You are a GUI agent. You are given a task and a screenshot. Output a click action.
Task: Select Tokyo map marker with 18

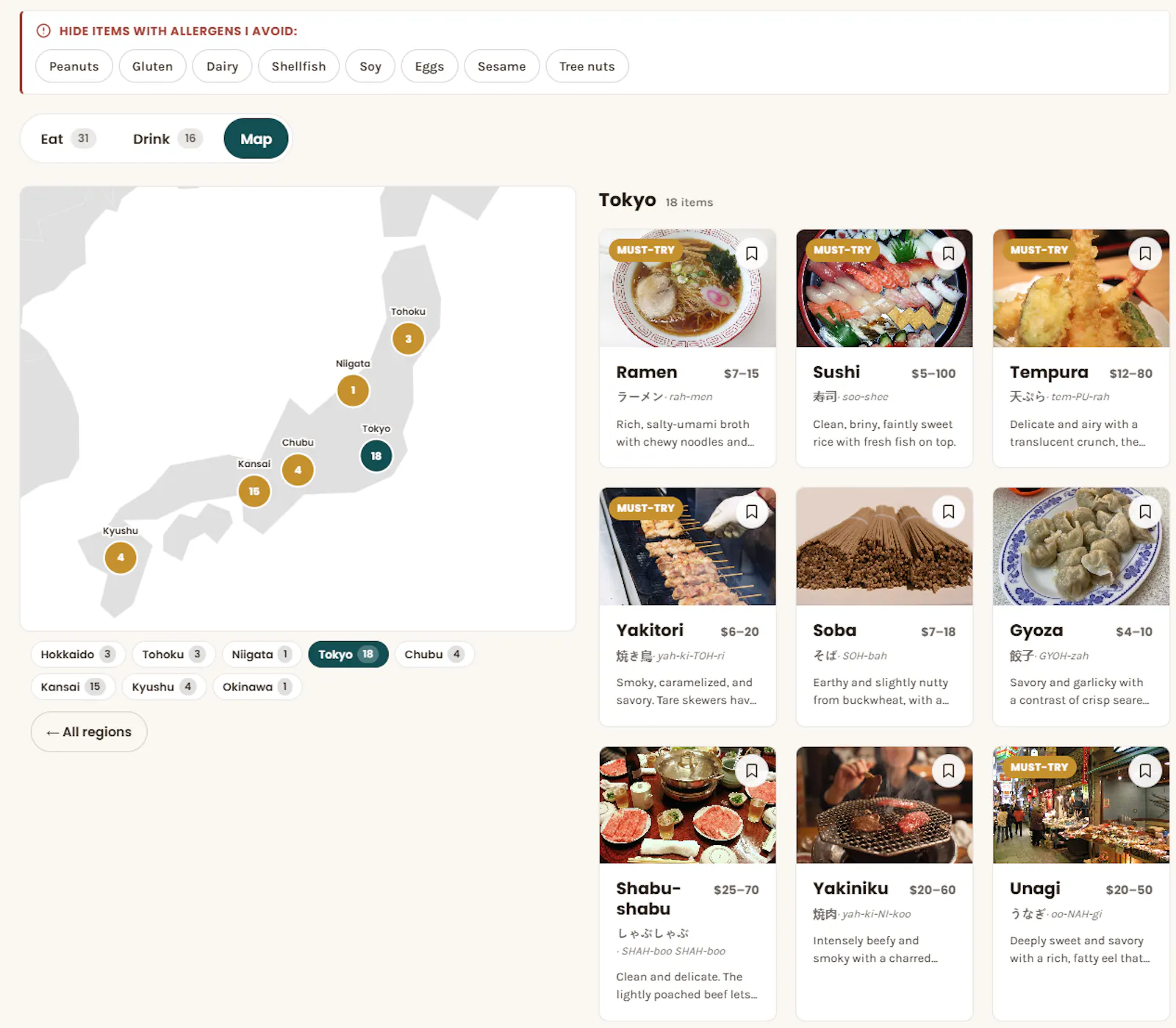point(376,456)
